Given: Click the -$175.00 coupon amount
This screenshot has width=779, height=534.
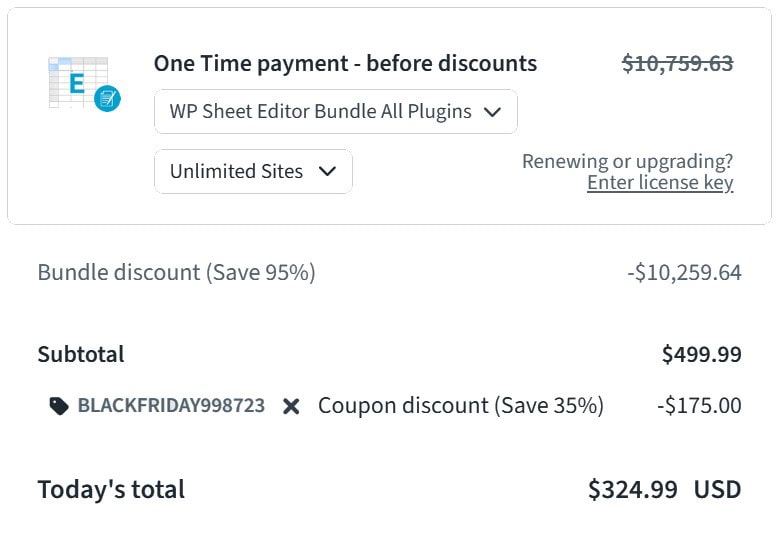Looking at the screenshot, I should coord(699,406).
